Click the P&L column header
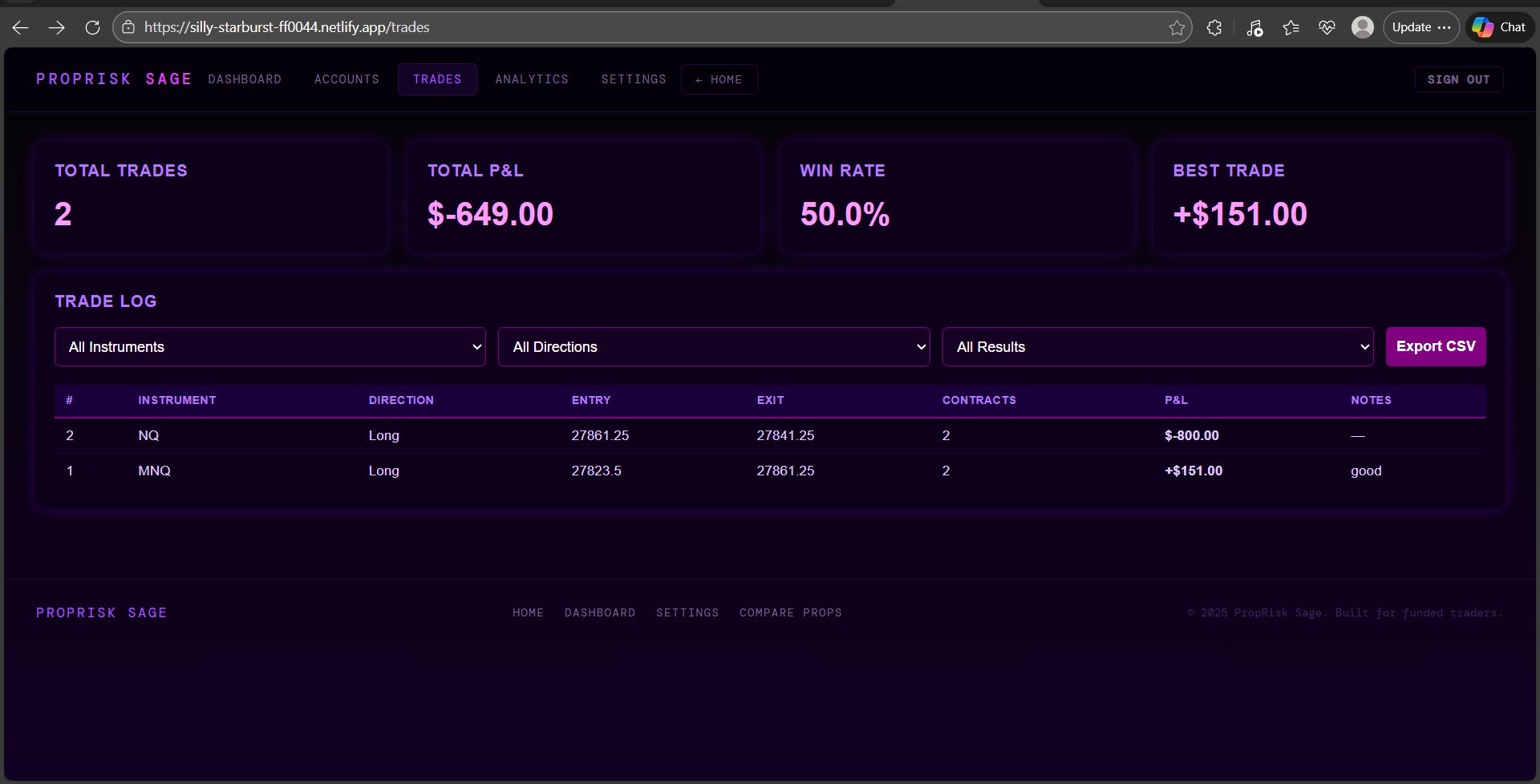Screen dimensions: 1540x784 click(x=1176, y=400)
